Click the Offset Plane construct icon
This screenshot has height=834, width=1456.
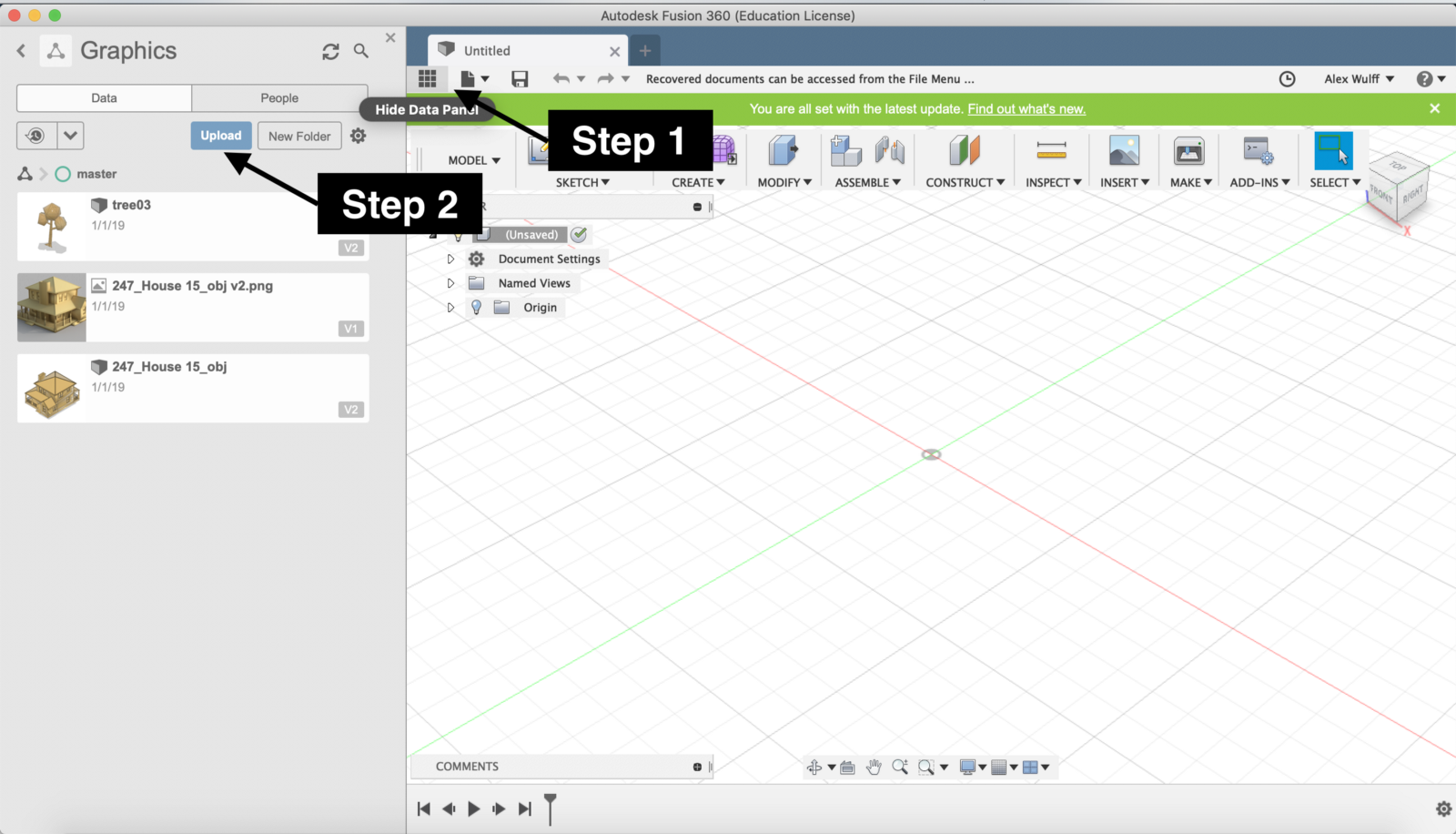(965, 150)
